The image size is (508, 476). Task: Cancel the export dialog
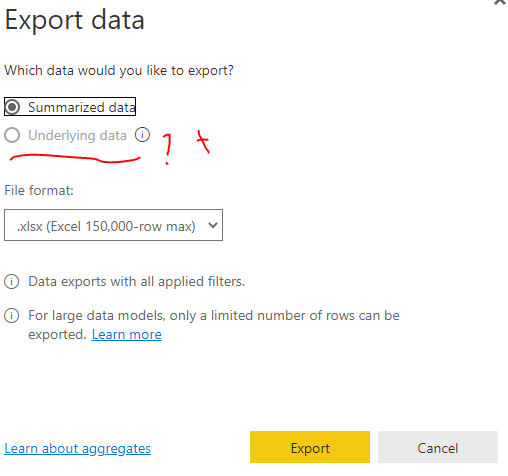(438, 447)
